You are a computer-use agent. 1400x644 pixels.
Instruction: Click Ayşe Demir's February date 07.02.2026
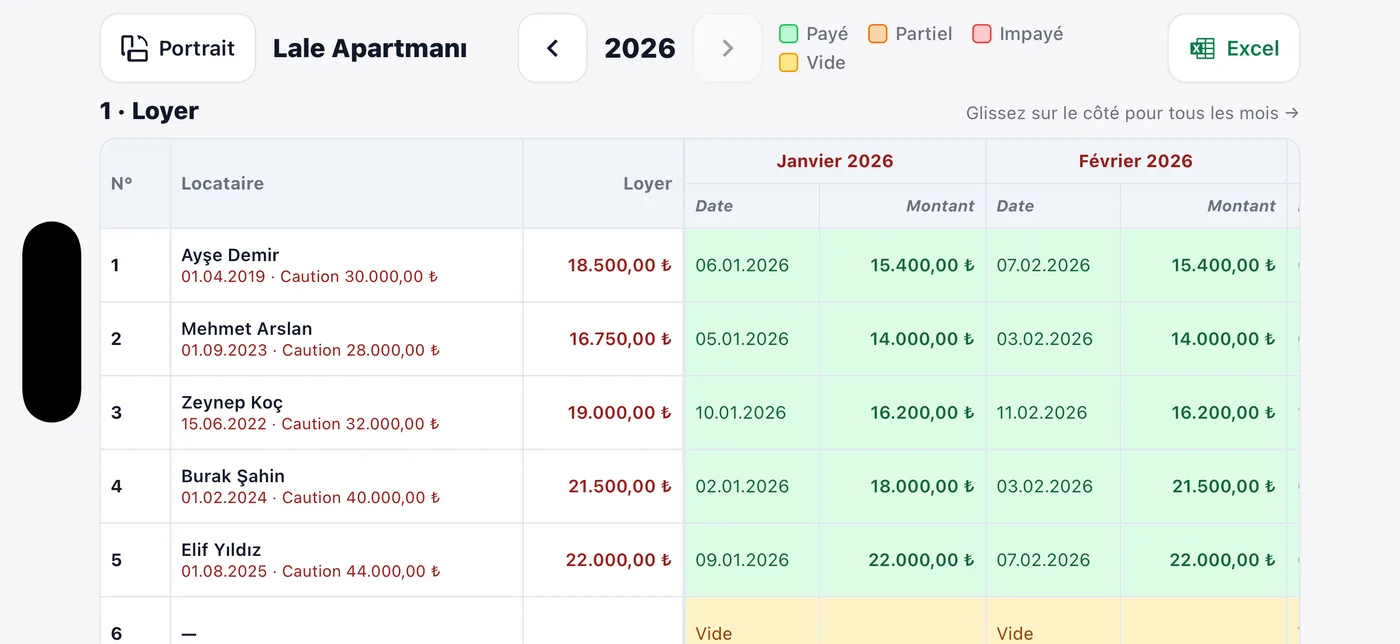pos(1044,265)
